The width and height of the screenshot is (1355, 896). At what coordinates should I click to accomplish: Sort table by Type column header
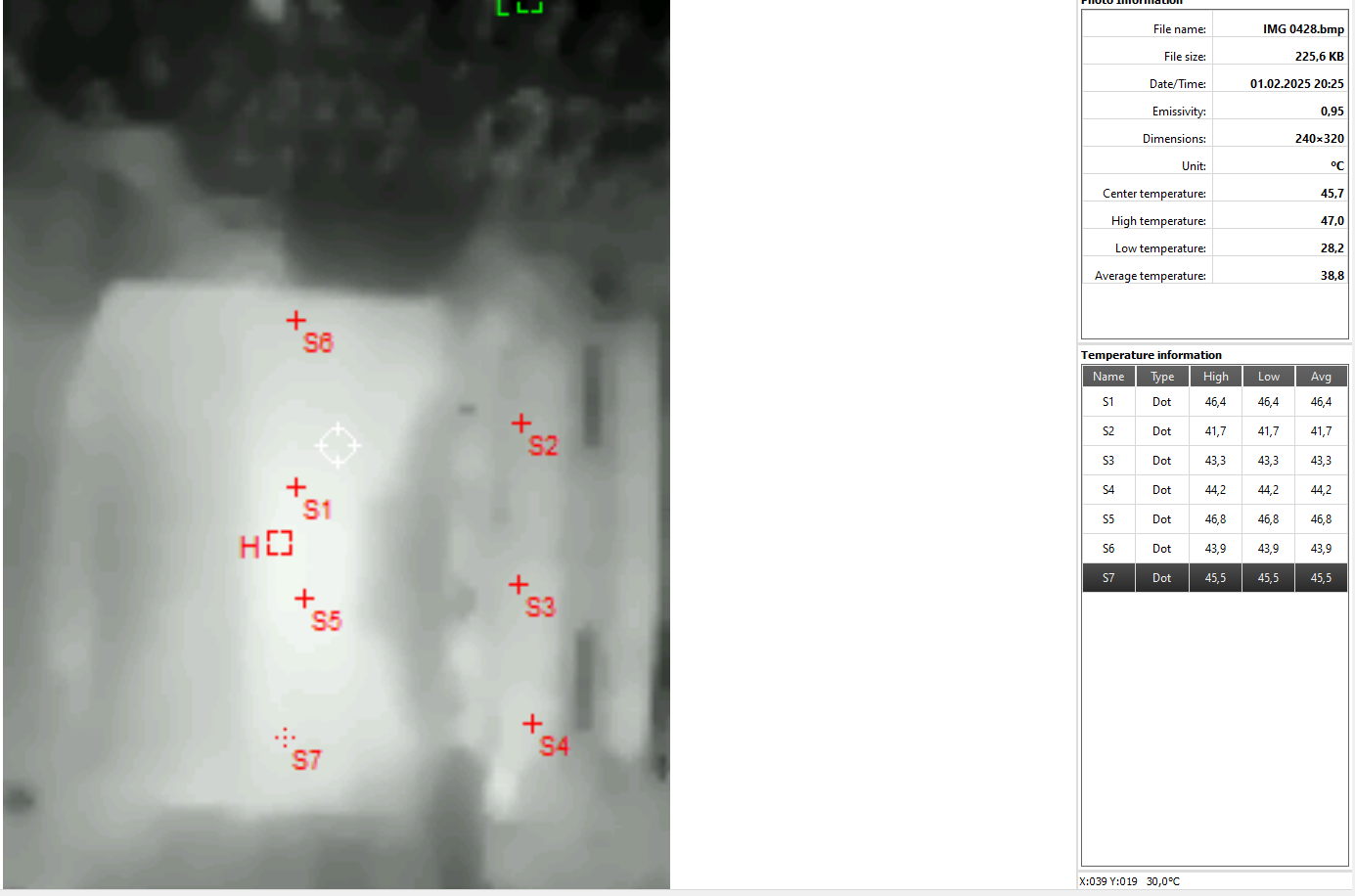click(1162, 377)
